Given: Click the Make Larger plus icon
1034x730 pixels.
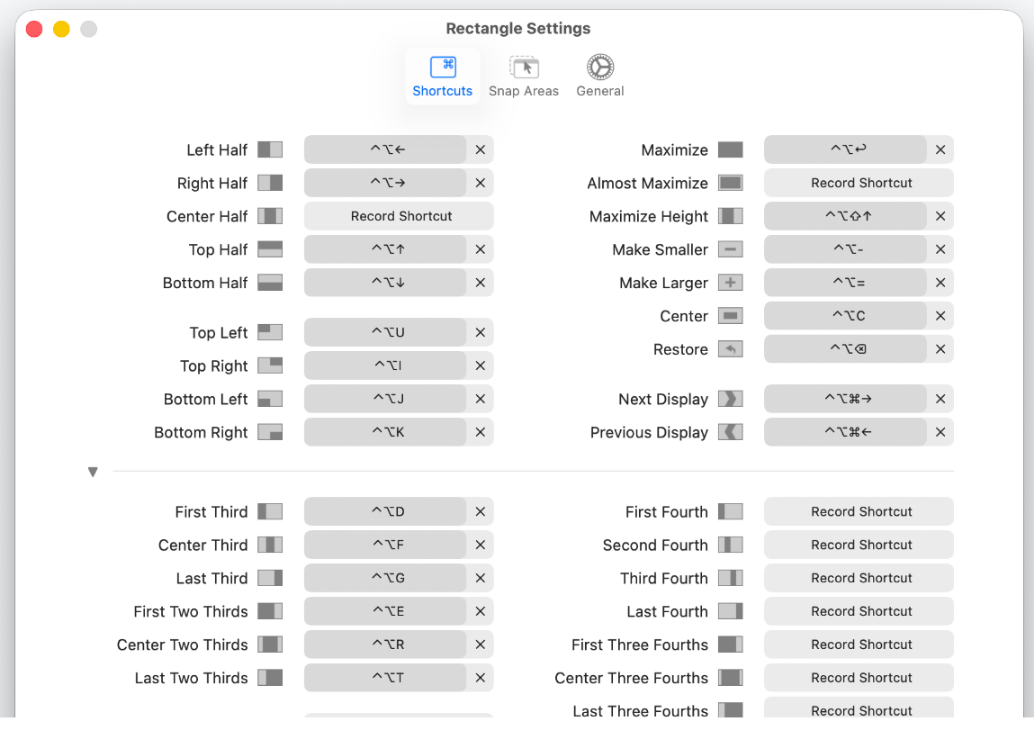Looking at the screenshot, I should pyautogui.click(x=730, y=283).
